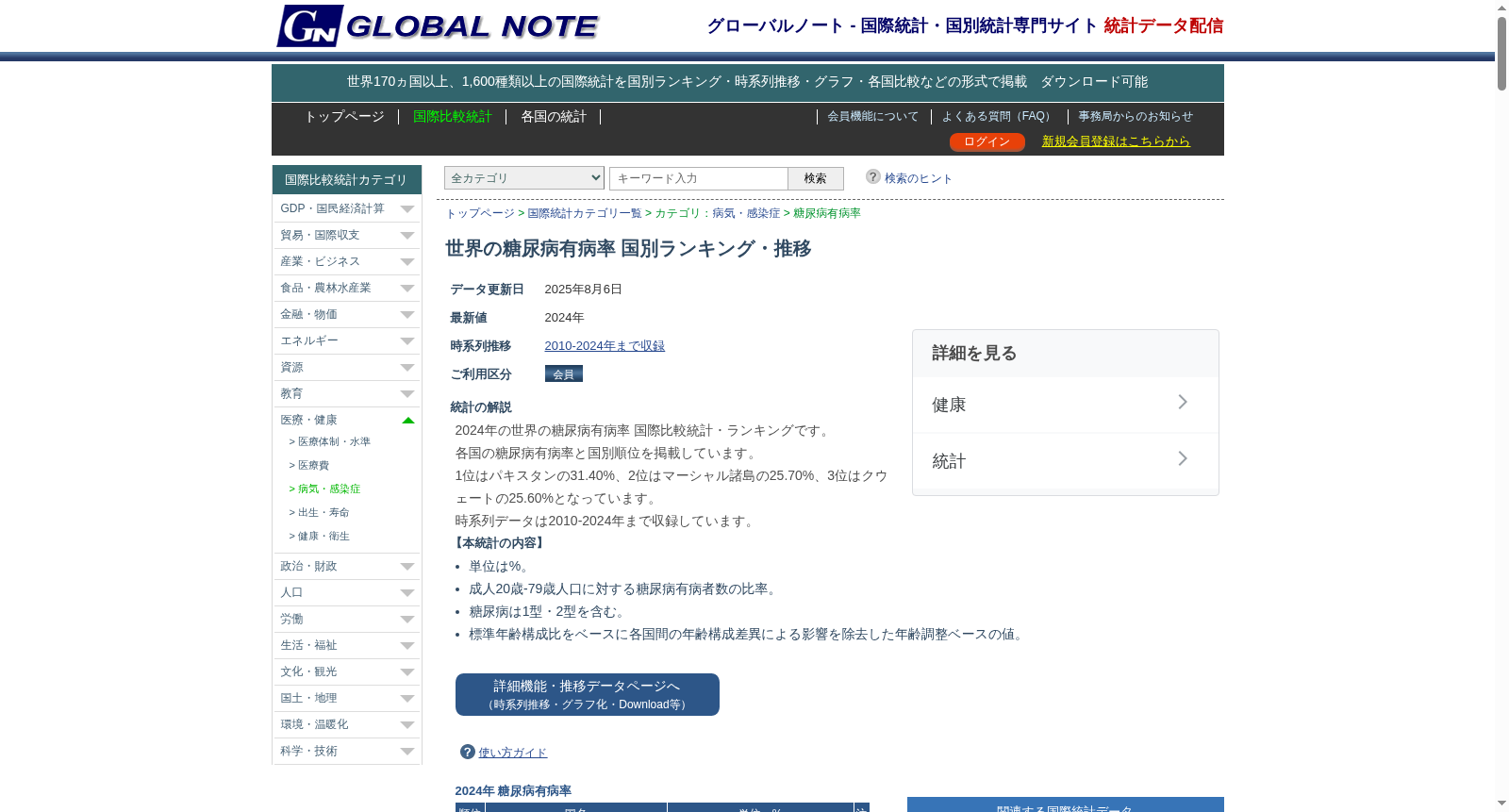Open 各国の統計 navigation item
The image size is (1509, 812).
[x=554, y=117]
